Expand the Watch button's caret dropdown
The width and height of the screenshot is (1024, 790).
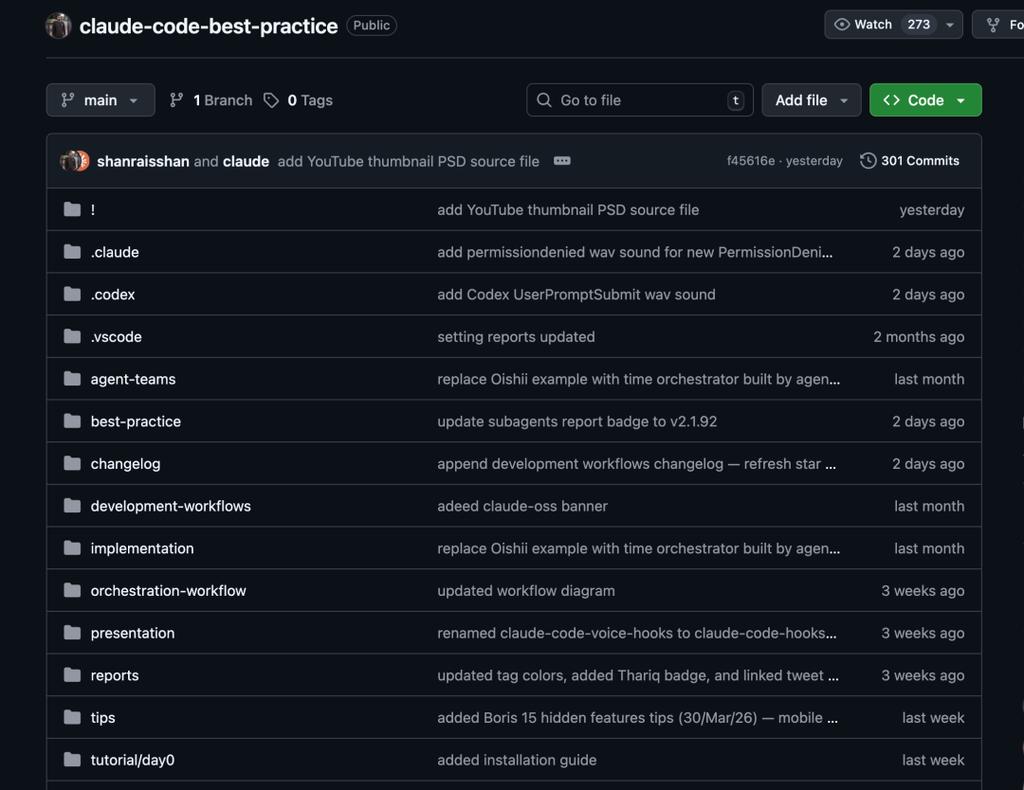[948, 24]
